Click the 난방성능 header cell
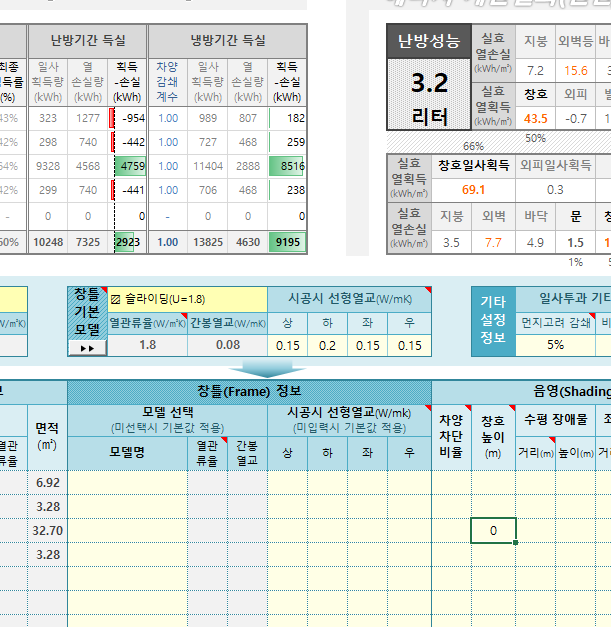 click(x=429, y=41)
